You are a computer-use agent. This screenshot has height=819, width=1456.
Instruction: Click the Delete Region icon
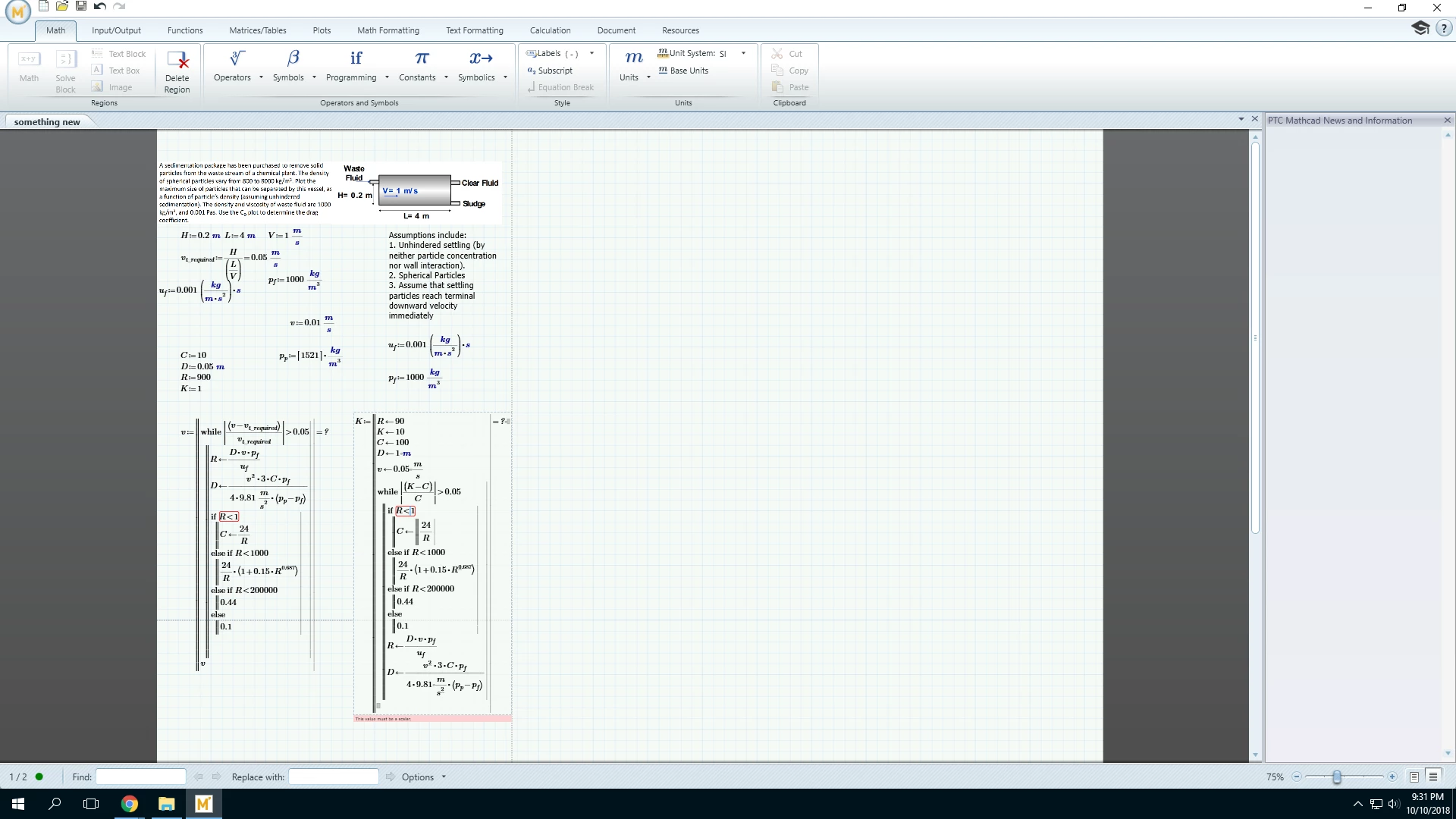click(x=177, y=61)
